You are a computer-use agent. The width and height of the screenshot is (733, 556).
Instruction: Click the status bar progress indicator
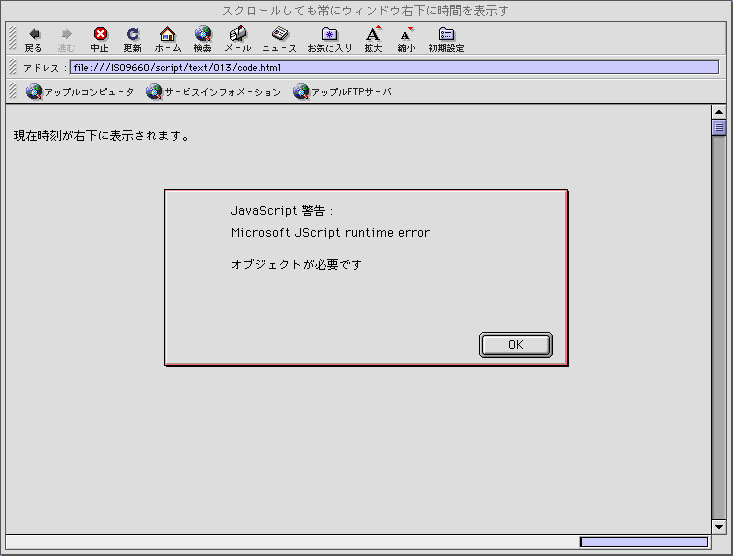[x=644, y=542]
